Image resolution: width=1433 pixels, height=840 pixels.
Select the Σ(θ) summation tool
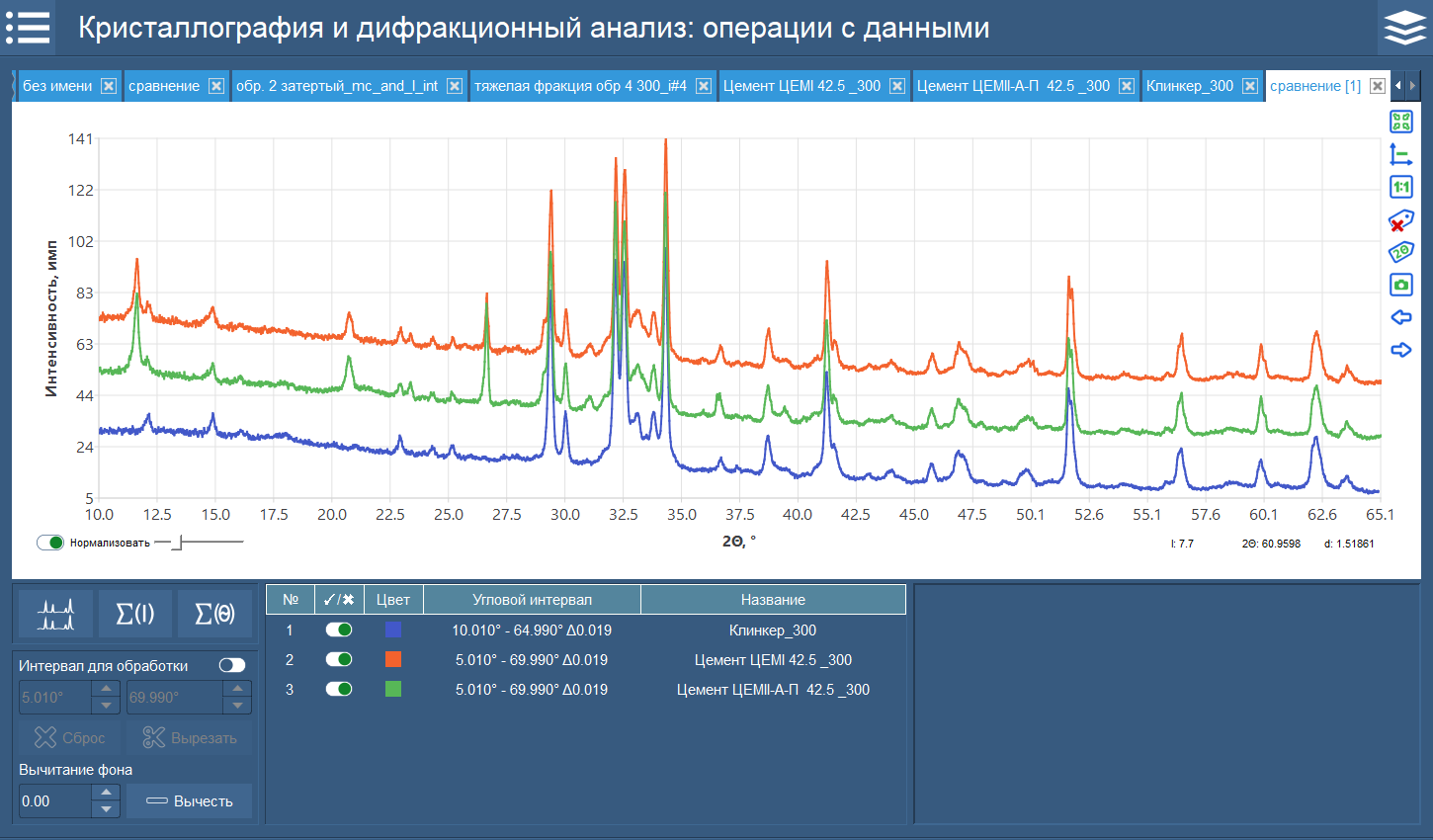click(x=215, y=613)
